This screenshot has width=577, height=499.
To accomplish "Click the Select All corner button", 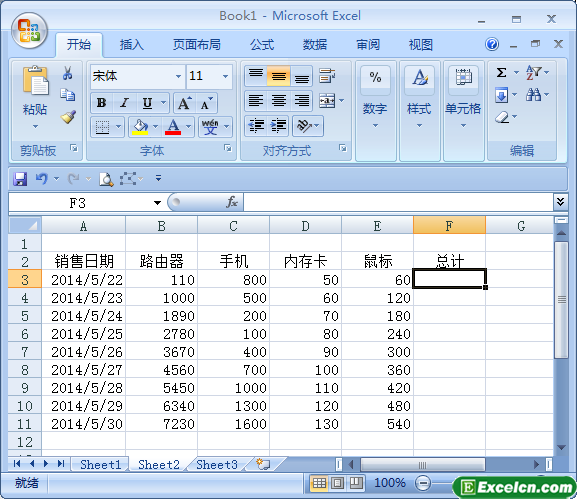I will [x=25, y=225].
